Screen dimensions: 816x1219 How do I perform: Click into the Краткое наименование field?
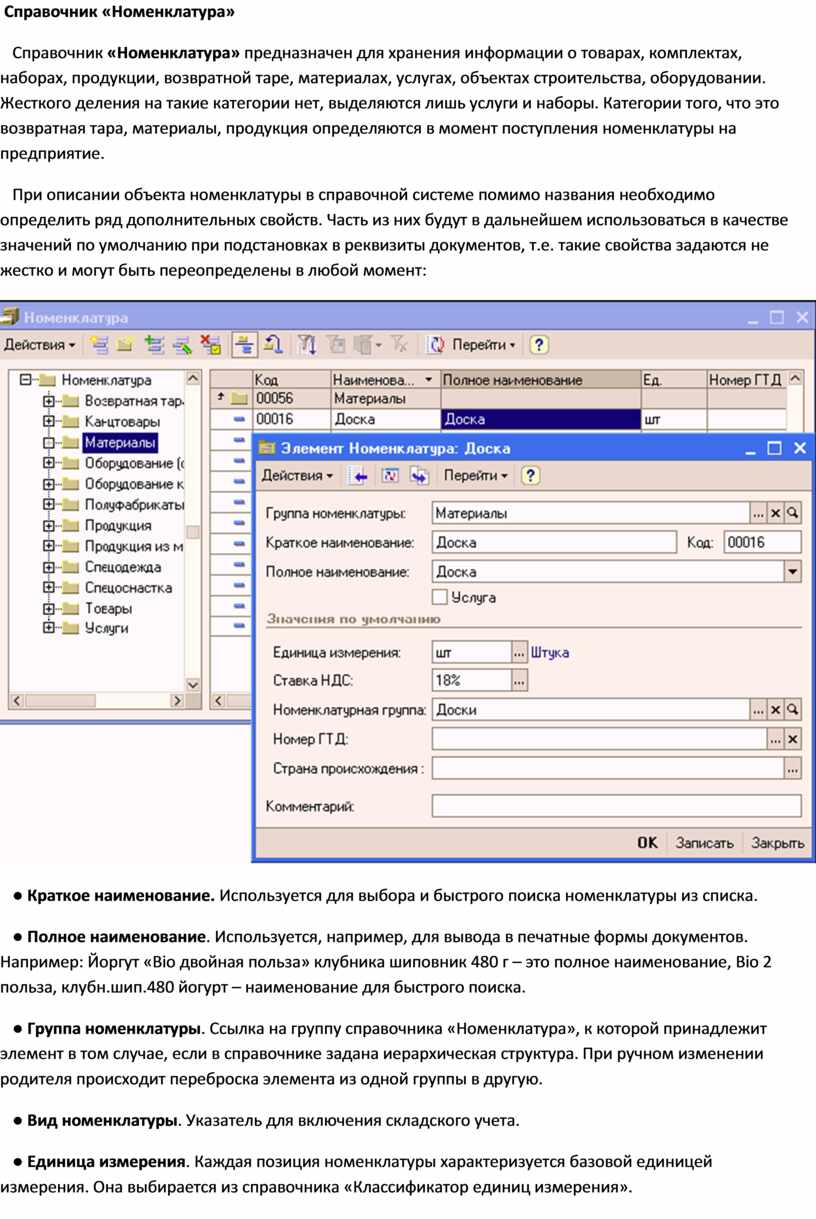coord(555,543)
